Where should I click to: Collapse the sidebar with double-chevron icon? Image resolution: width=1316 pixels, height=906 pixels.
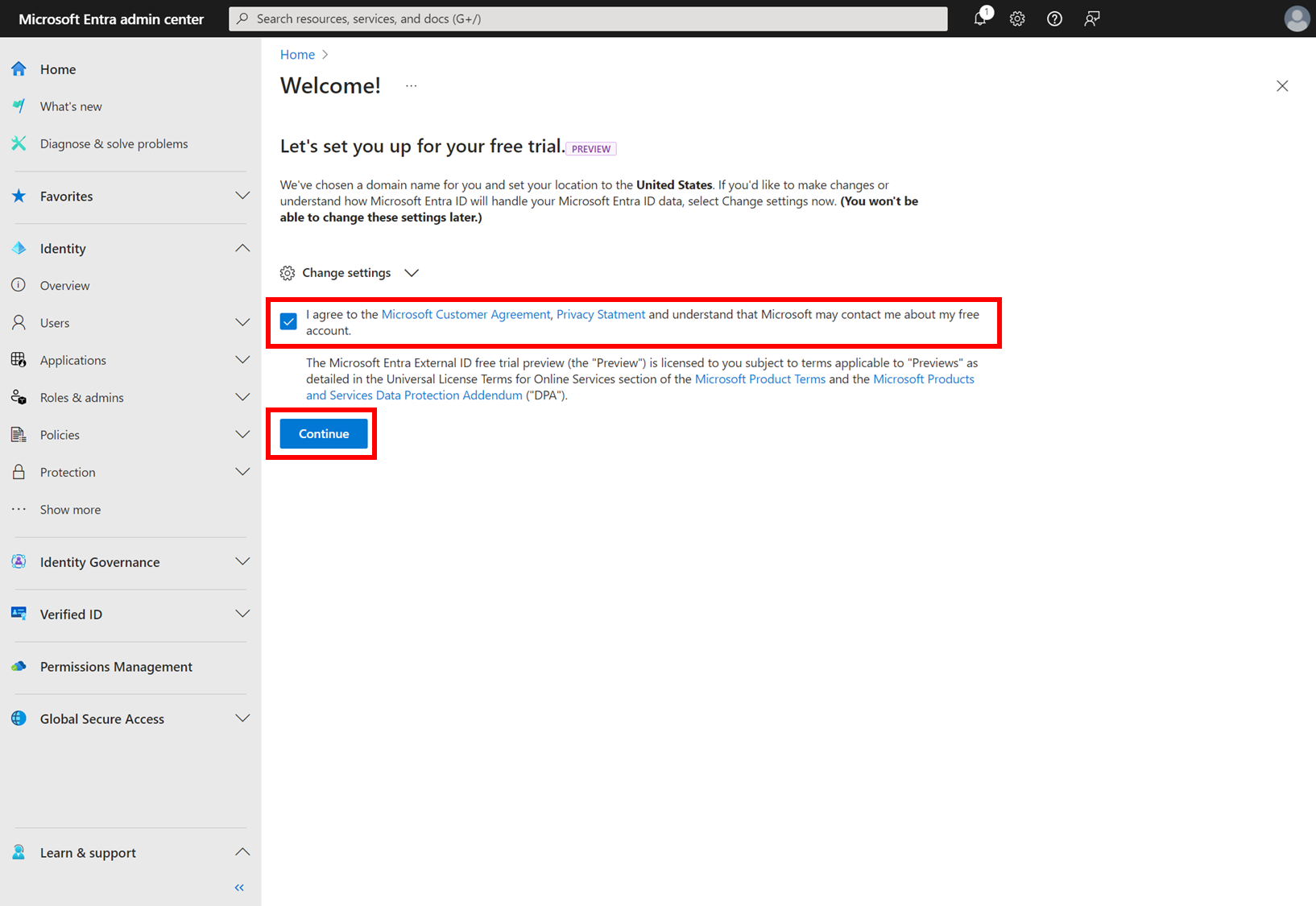(239, 887)
